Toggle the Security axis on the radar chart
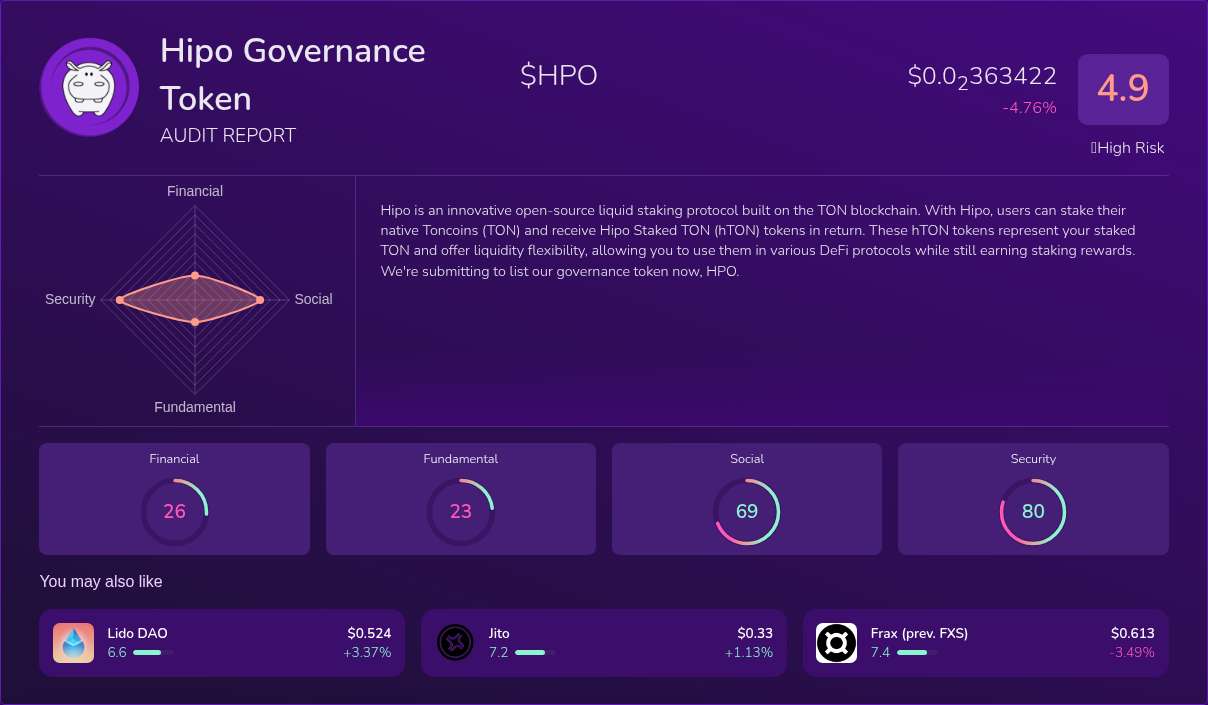 pos(70,299)
